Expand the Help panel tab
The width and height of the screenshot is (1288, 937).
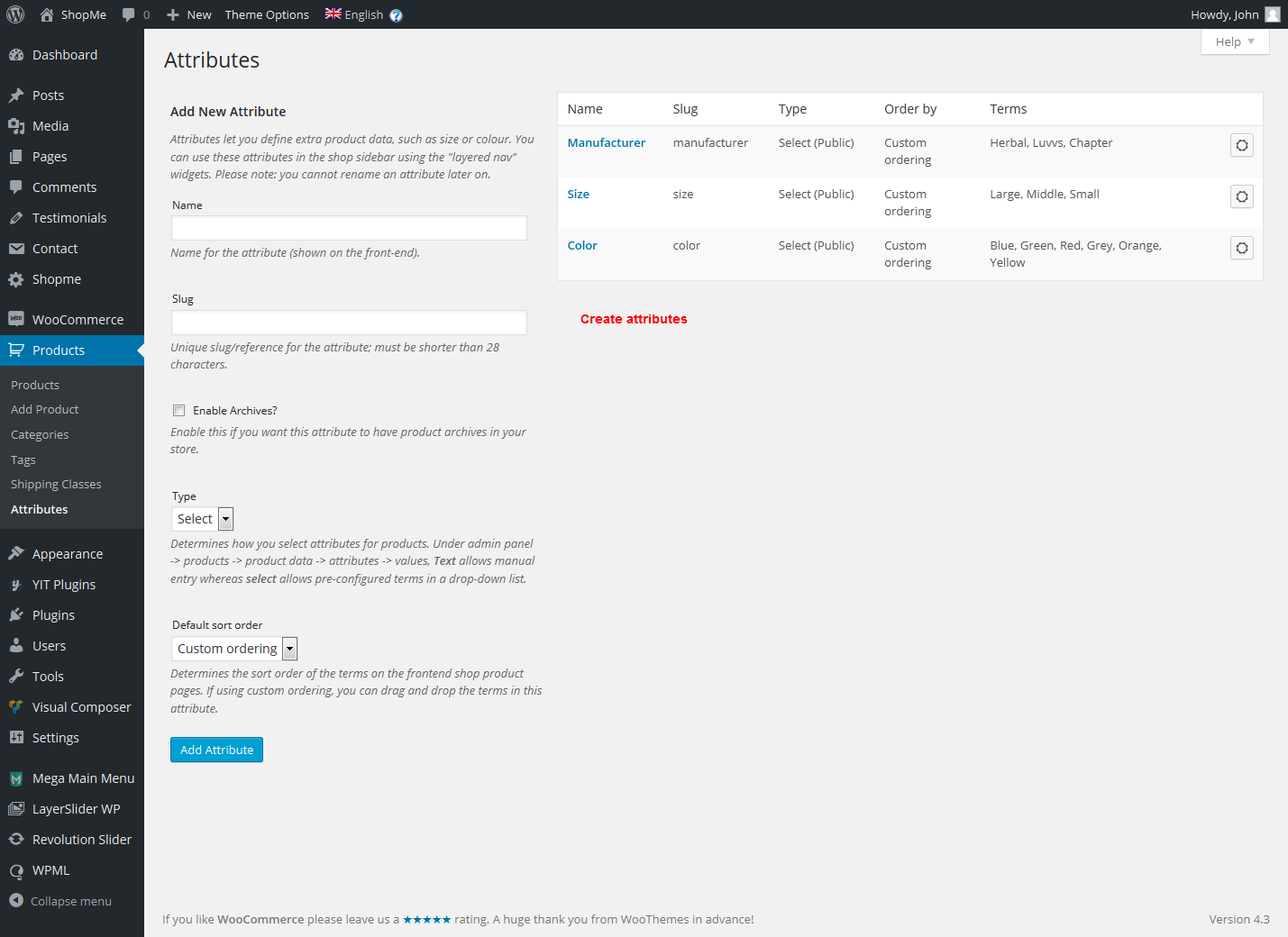click(1234, 41)
